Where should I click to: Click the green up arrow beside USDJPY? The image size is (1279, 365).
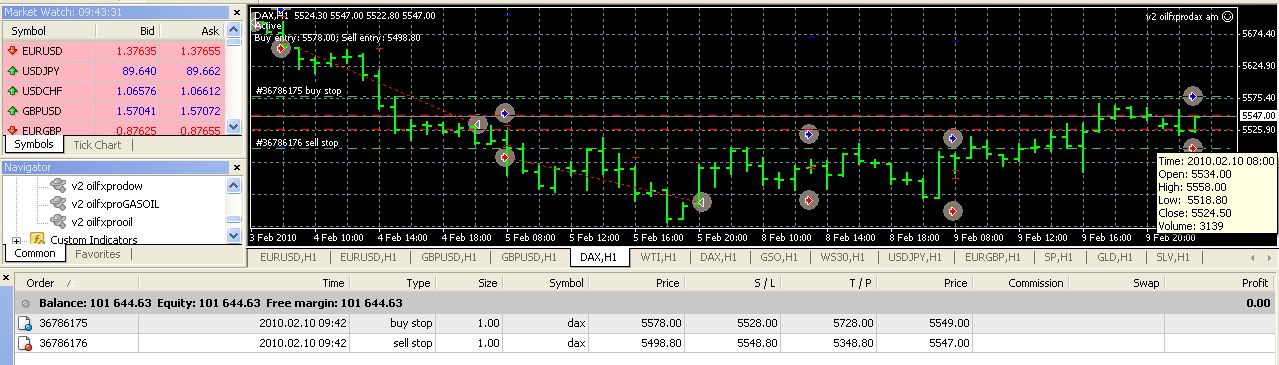(12, 71)
